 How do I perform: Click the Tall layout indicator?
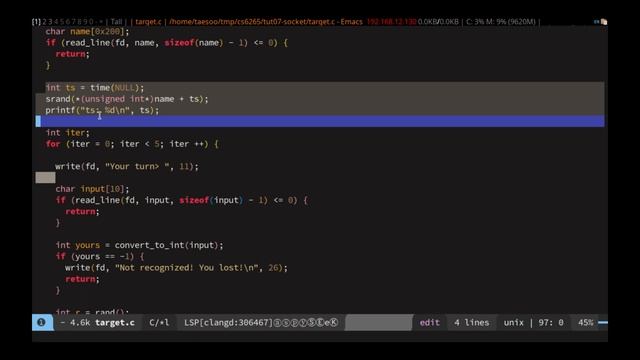(x=116, y=22)
